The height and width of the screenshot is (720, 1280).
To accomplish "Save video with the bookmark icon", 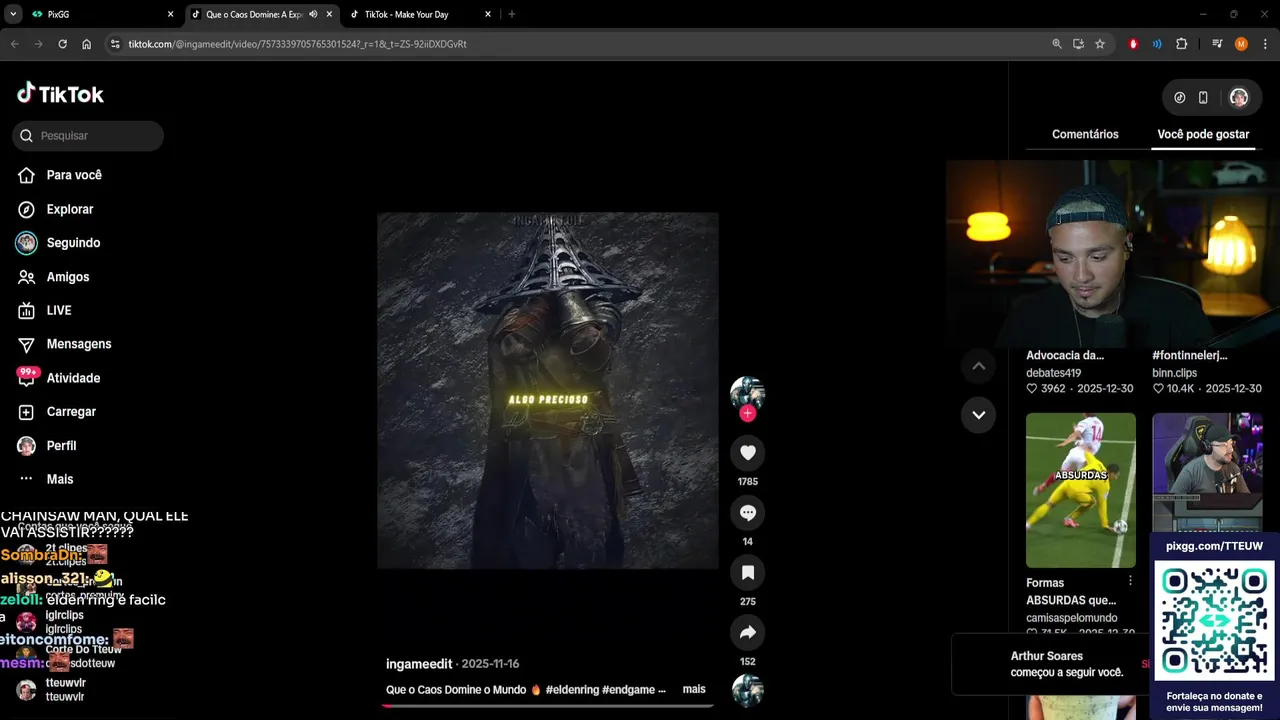I will 747,573.
